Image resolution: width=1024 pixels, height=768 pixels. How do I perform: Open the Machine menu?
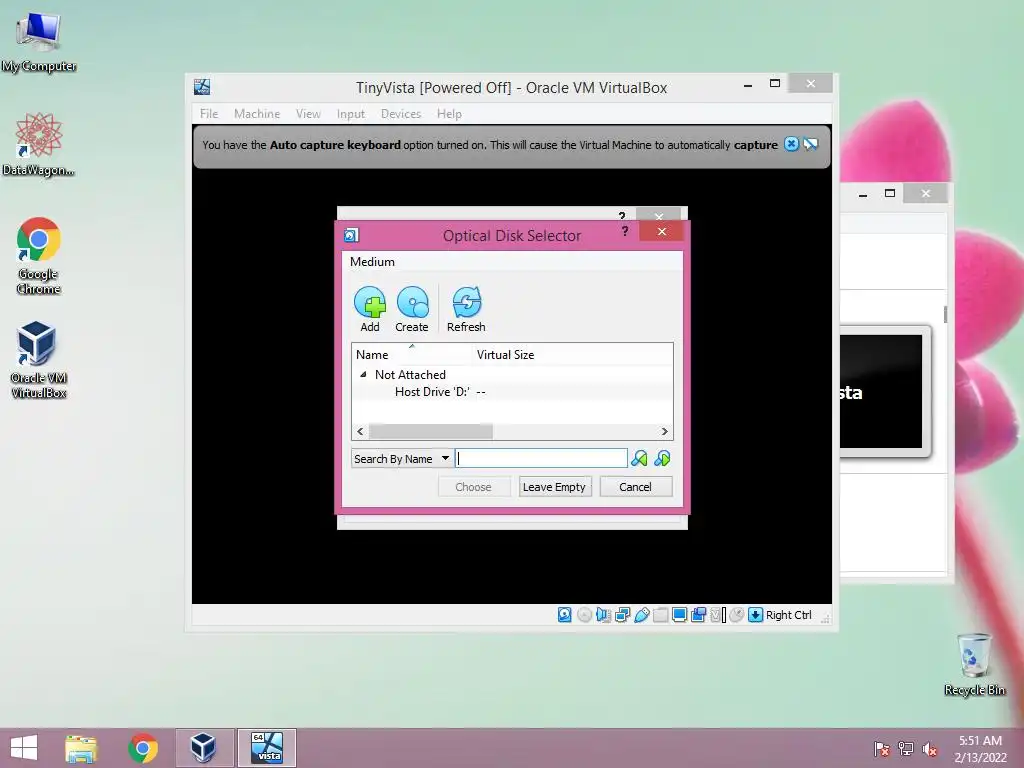click(x=257, y=114)
